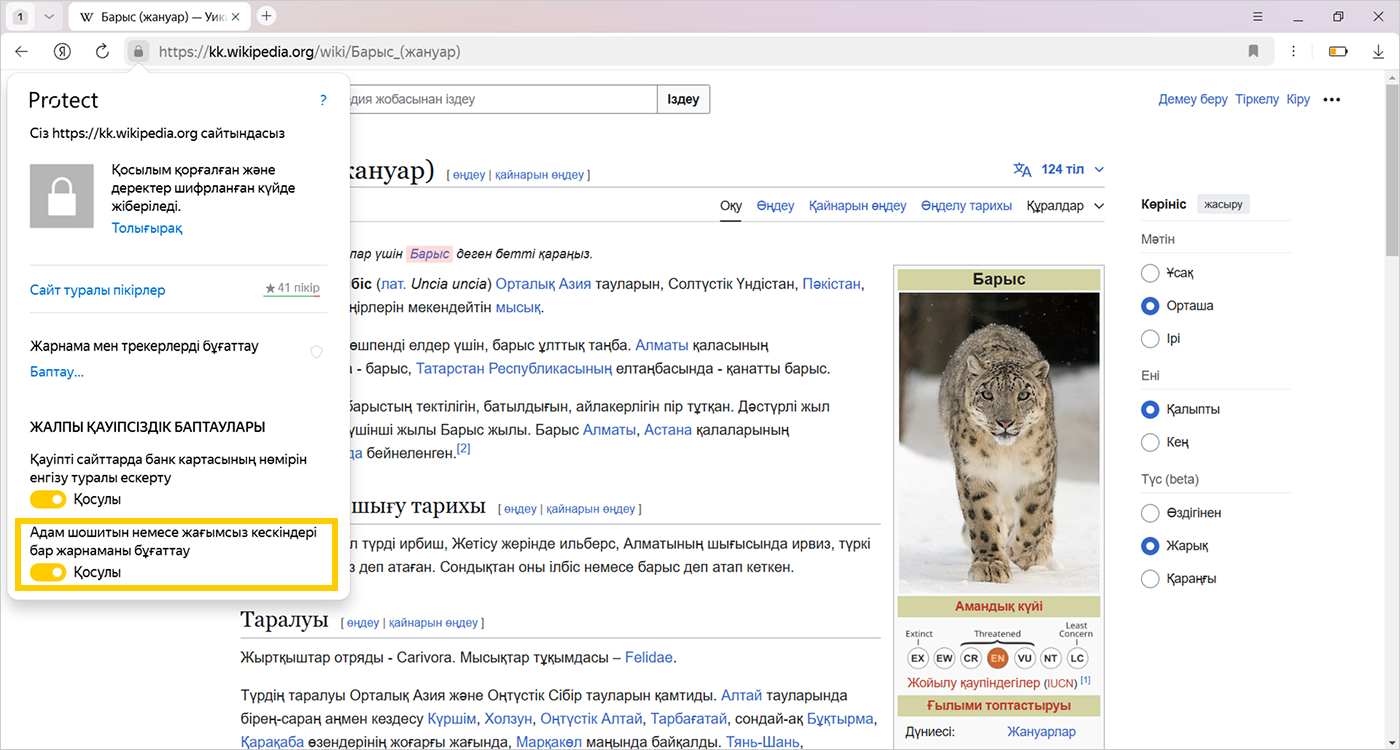Reload the page with refresh icon
The height and width of the screenshot is (750, 1400).
(x=102, y=51)
